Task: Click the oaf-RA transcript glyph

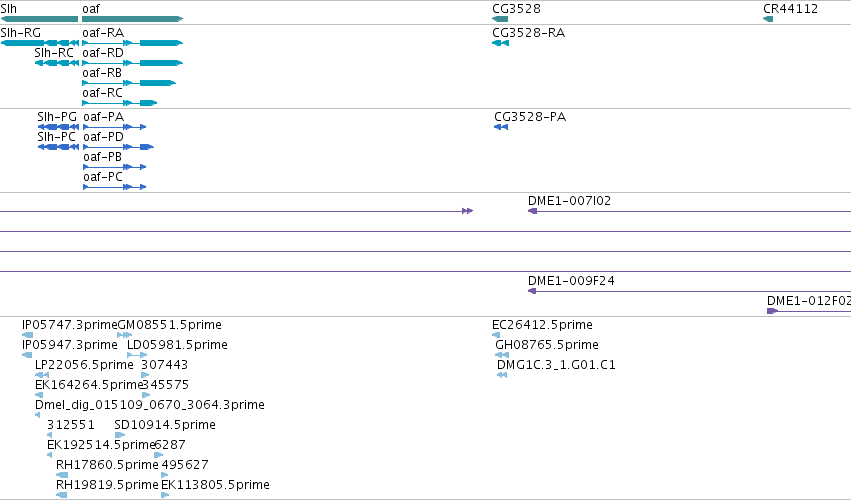Action: tap(132, 43)
